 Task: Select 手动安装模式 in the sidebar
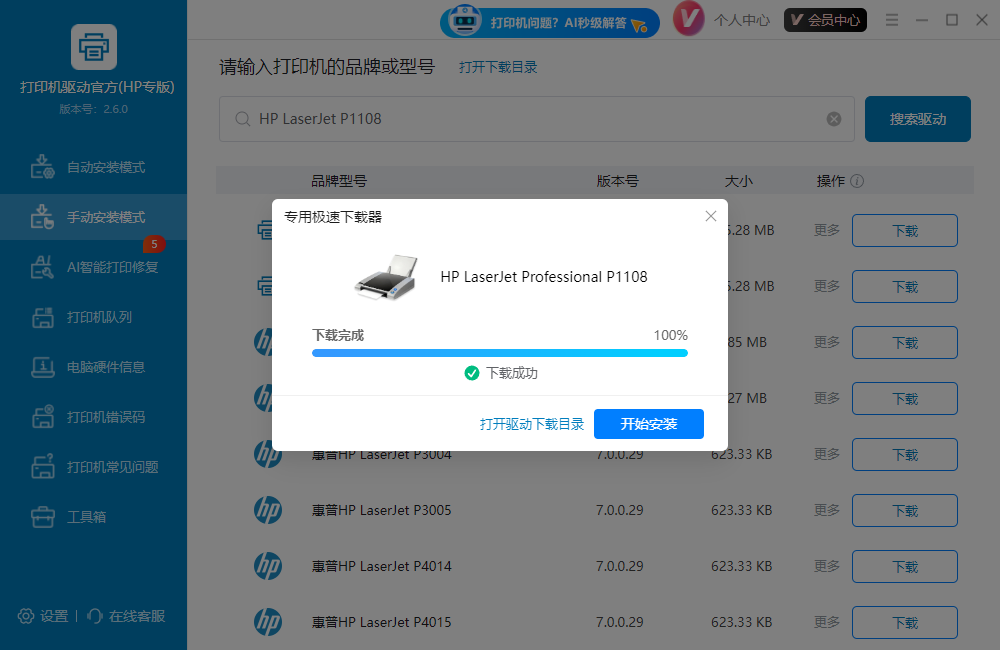click(105, 217)
